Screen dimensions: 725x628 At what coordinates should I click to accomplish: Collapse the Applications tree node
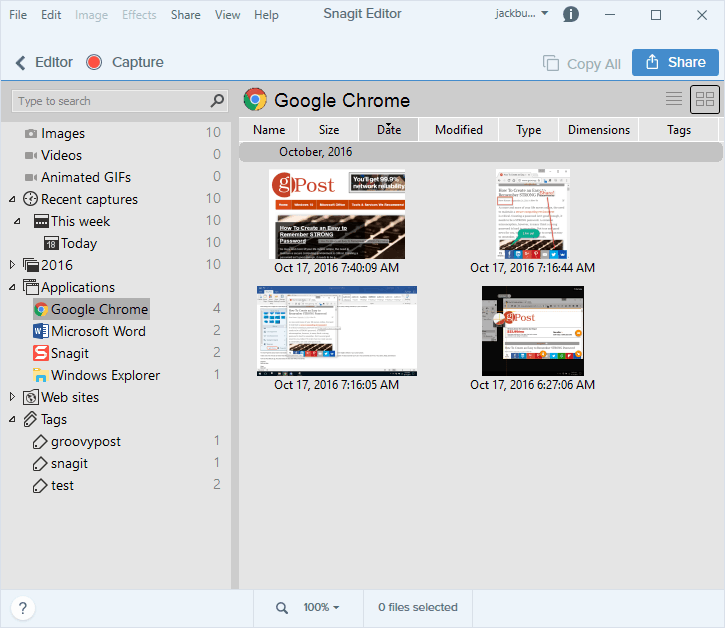(x=12, y=288)
